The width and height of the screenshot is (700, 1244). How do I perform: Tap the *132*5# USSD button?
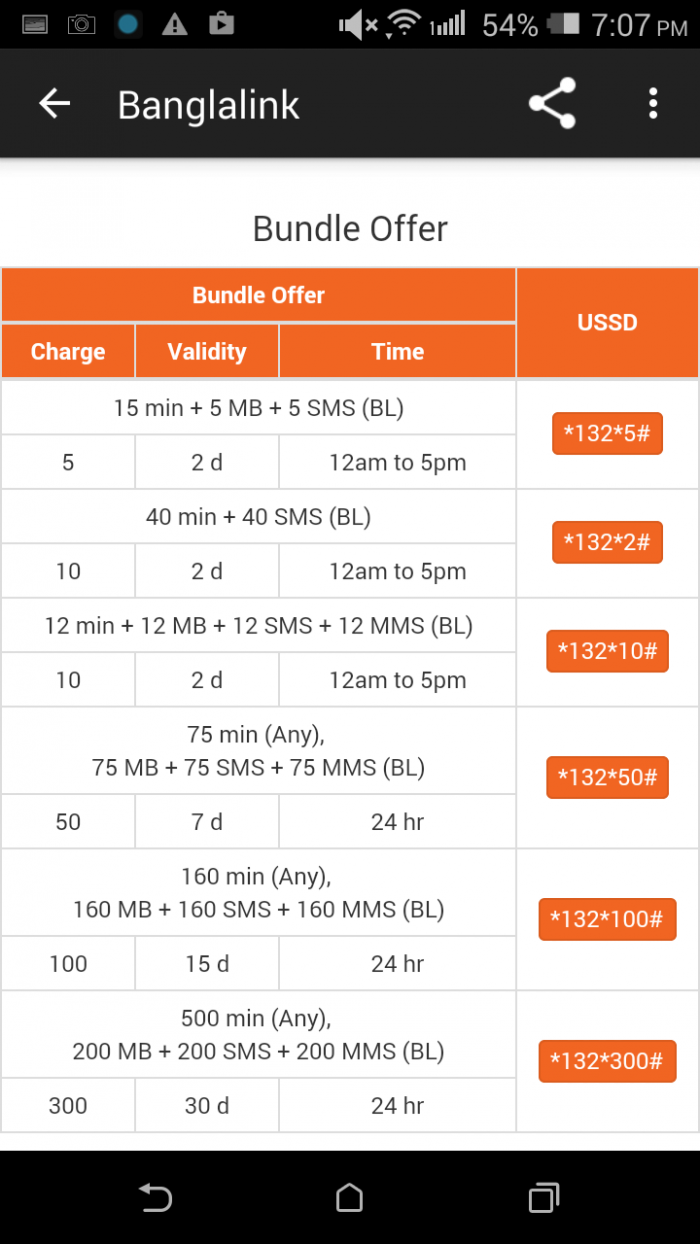click(x=607, y=434)
